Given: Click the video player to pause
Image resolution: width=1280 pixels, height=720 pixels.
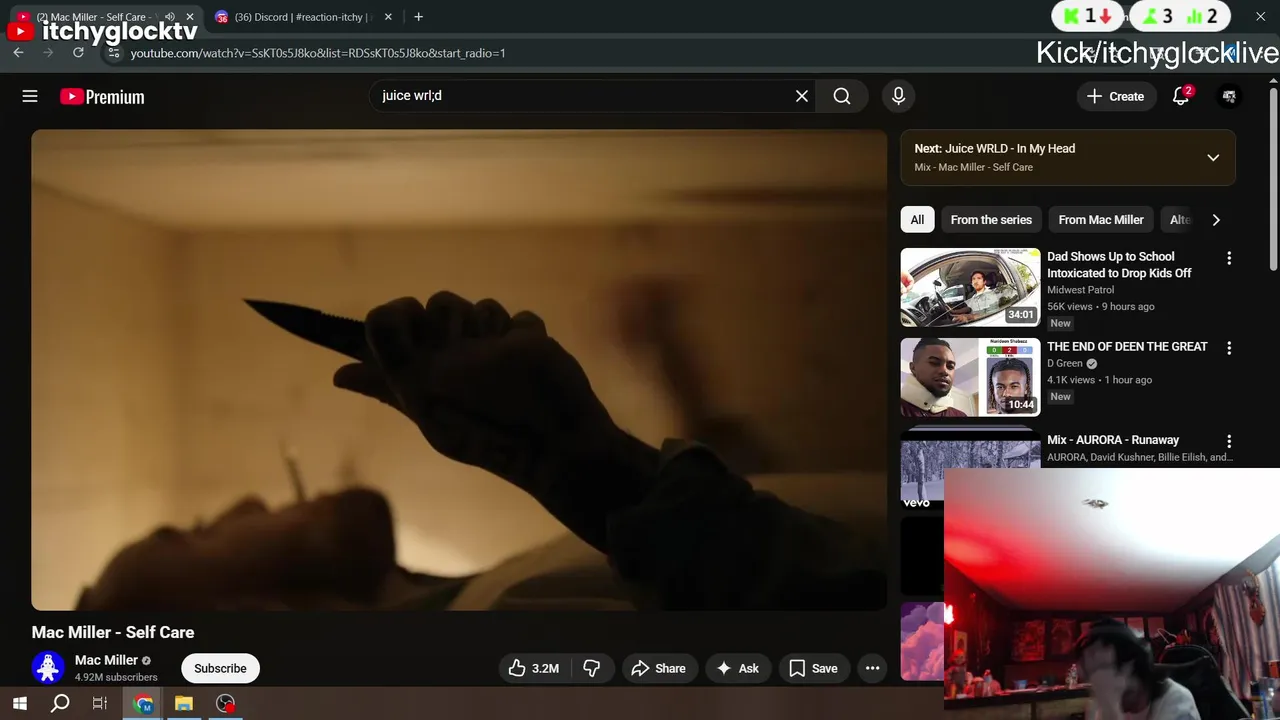Looking at the screenshot, I should pyautogui.click(x=459, y=369).
